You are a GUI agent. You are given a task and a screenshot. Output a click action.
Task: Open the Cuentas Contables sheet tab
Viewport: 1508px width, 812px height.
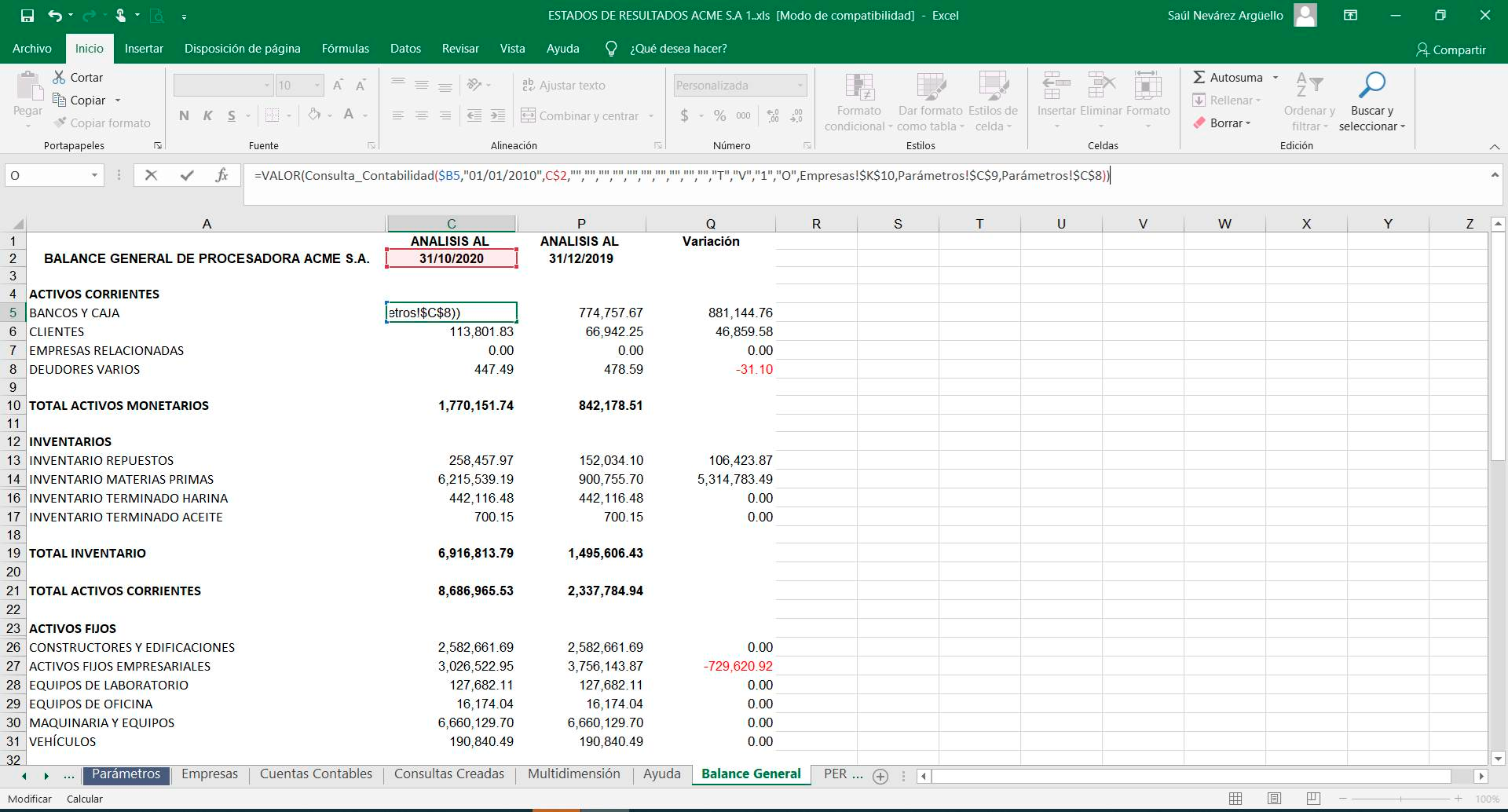[x=316, y=774]
